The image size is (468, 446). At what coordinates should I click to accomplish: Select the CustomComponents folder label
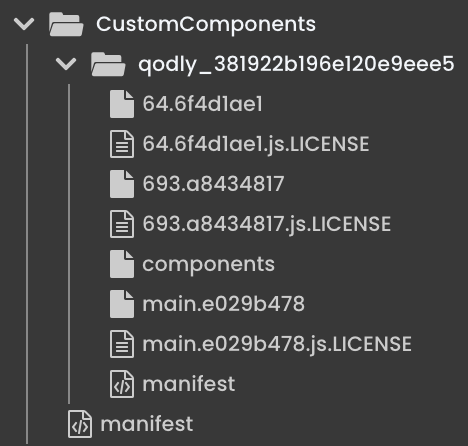[206, 25]
